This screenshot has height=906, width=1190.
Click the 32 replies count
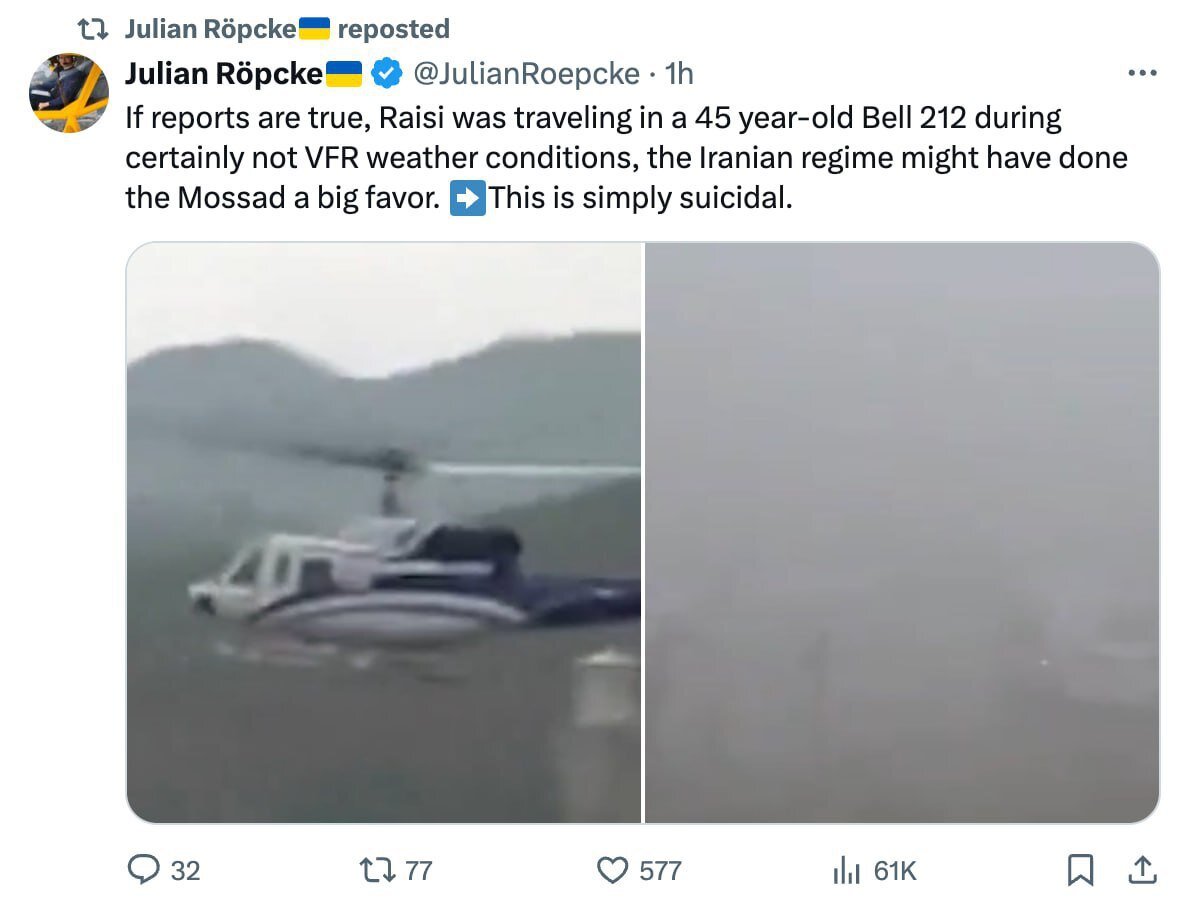click(185, 870)
